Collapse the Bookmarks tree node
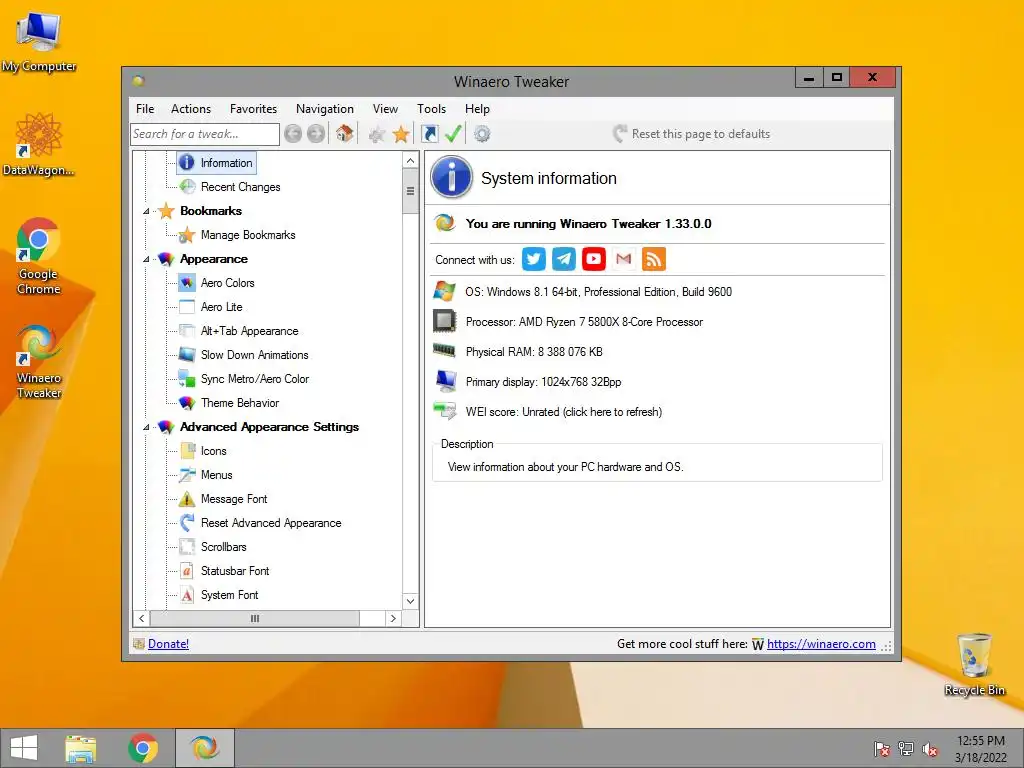1024x768 pixels. 146,212
